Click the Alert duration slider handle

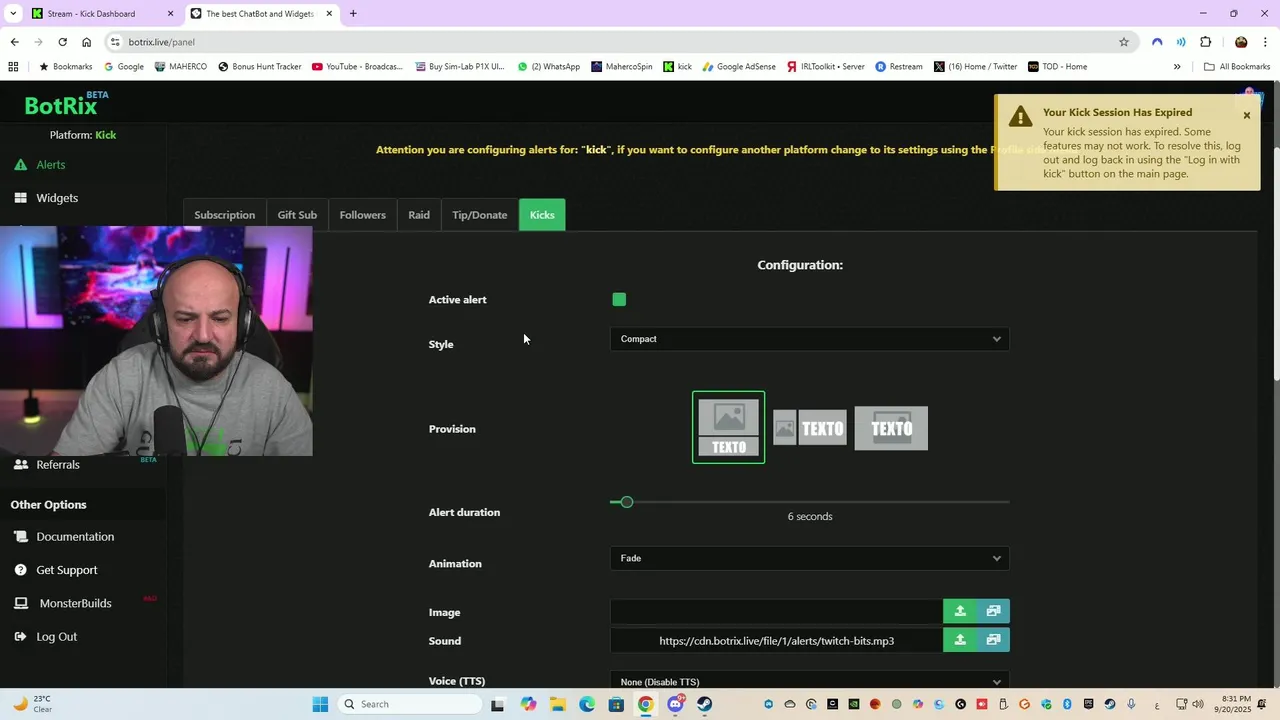627,502
